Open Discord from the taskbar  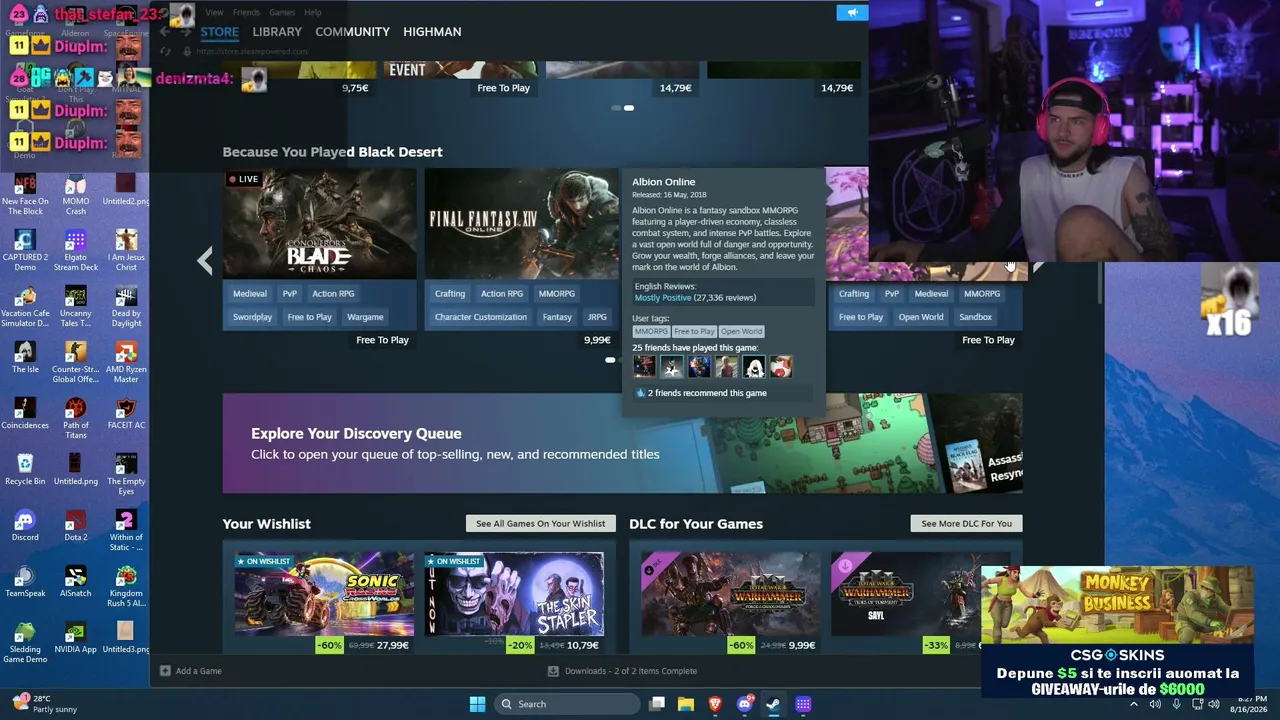point(744,704)
